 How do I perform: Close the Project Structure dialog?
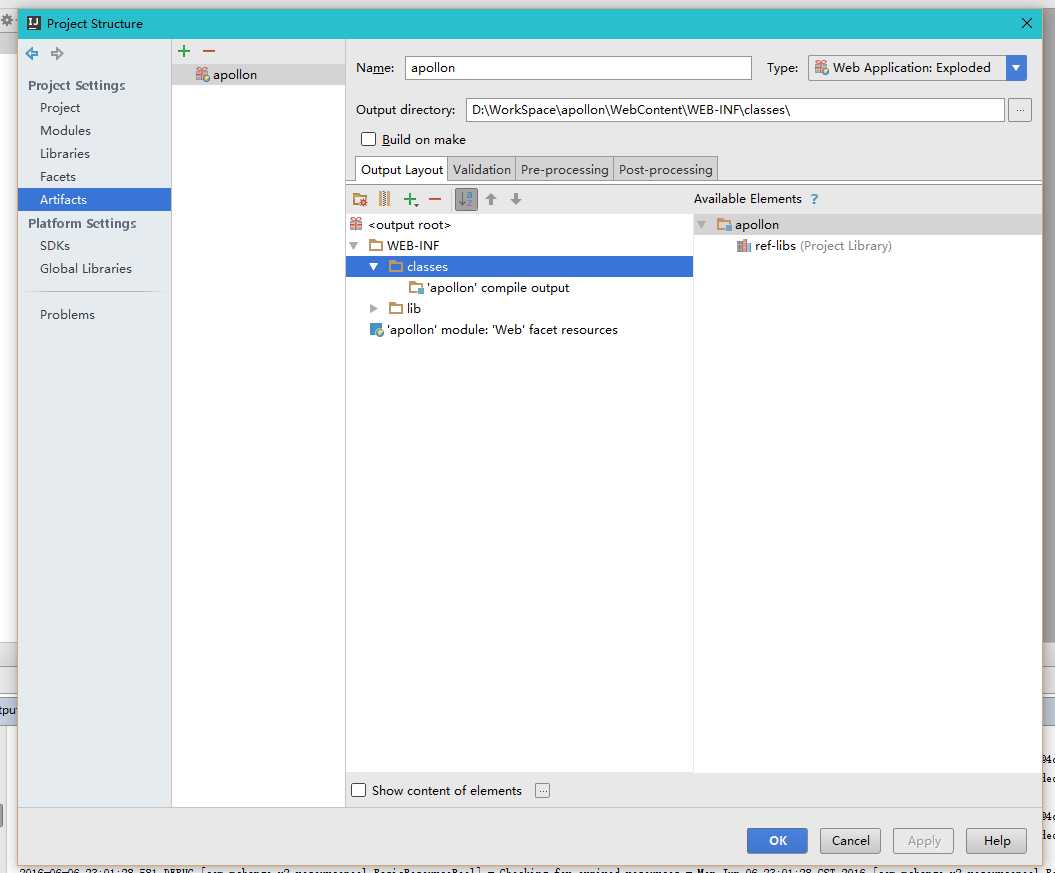[1027, 24]
